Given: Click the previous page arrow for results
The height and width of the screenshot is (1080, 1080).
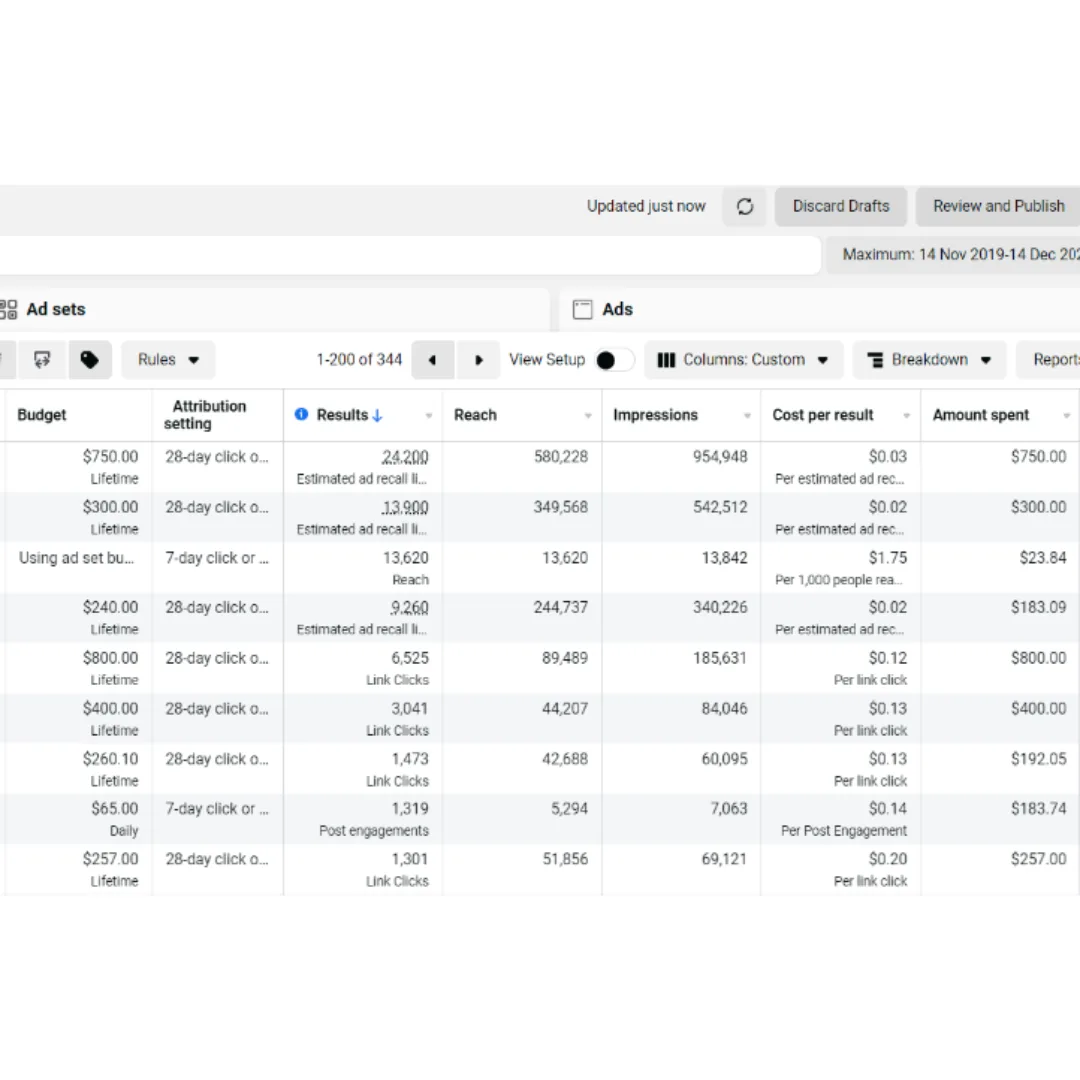Looking at the screenshot, I should click(x=432, y=359).
